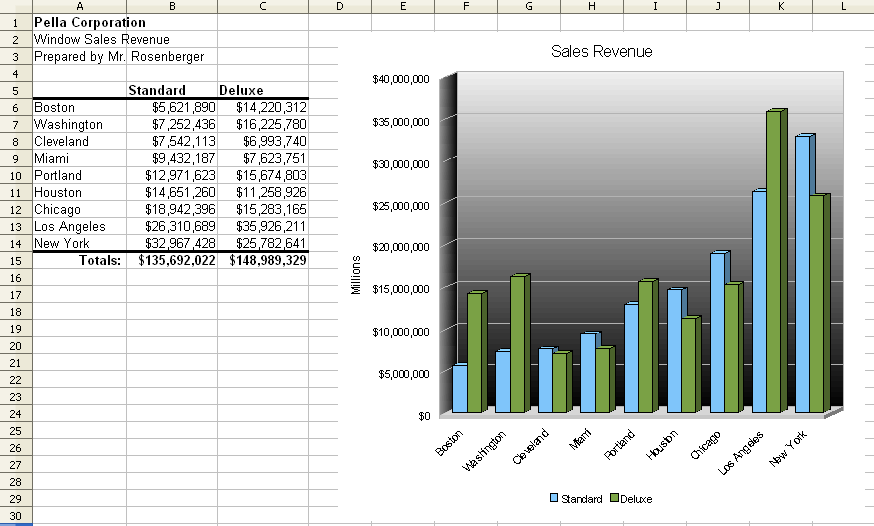This screenshot has height=526, width=874.
Task: Click the green Deluxe legend swatch
Action: pos(614,498)
